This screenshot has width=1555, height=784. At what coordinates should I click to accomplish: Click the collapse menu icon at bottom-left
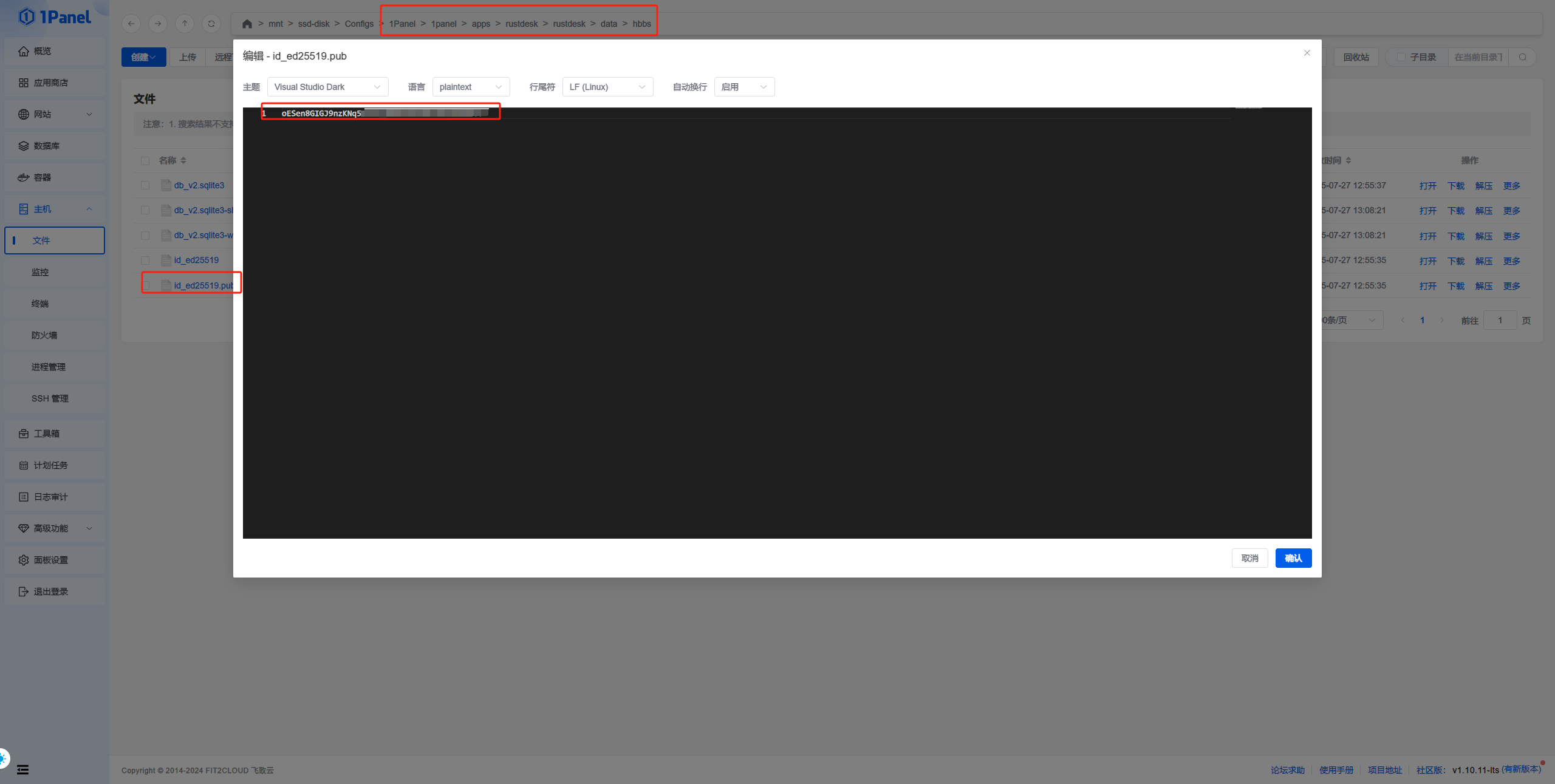pos(22,769)
